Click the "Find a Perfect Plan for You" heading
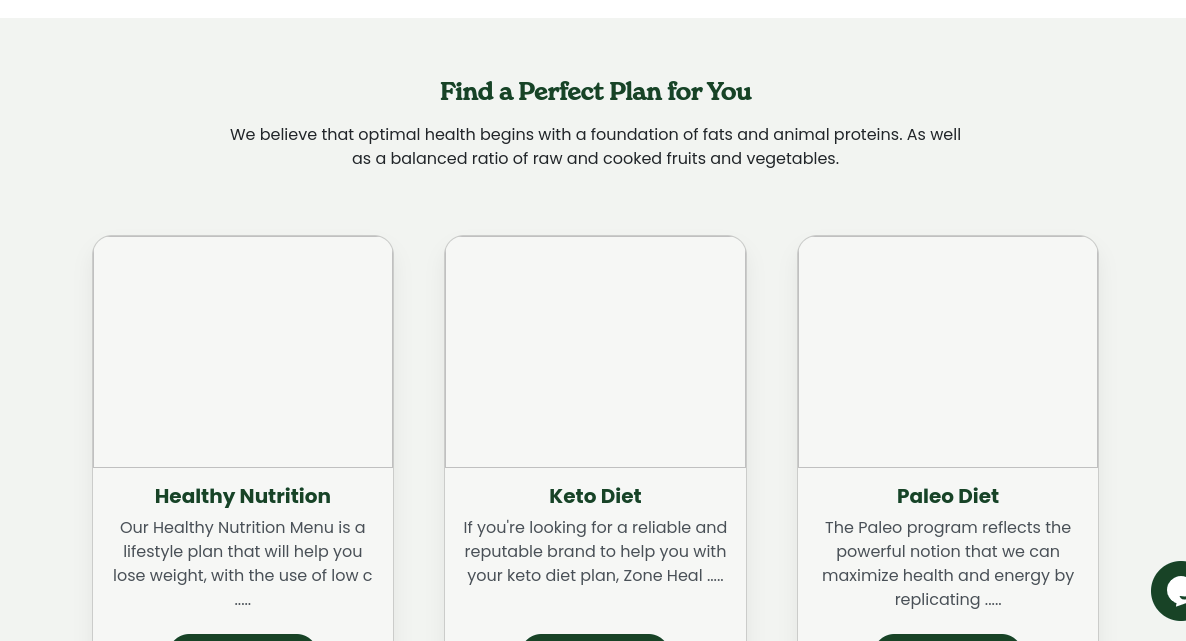Viewport: 1186px width, 641px height. pos(595,92)
